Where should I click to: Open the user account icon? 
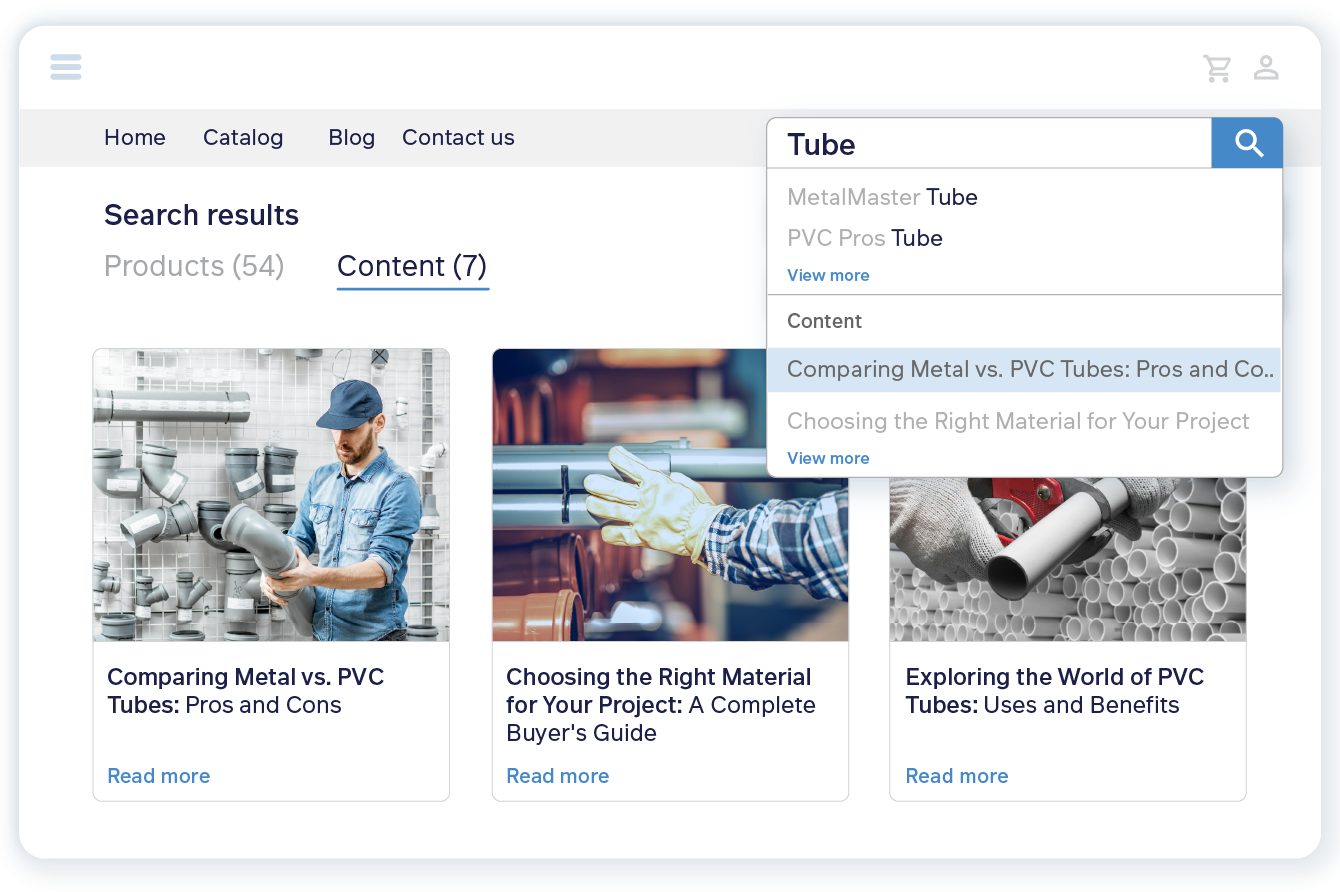pos(1266,67)
